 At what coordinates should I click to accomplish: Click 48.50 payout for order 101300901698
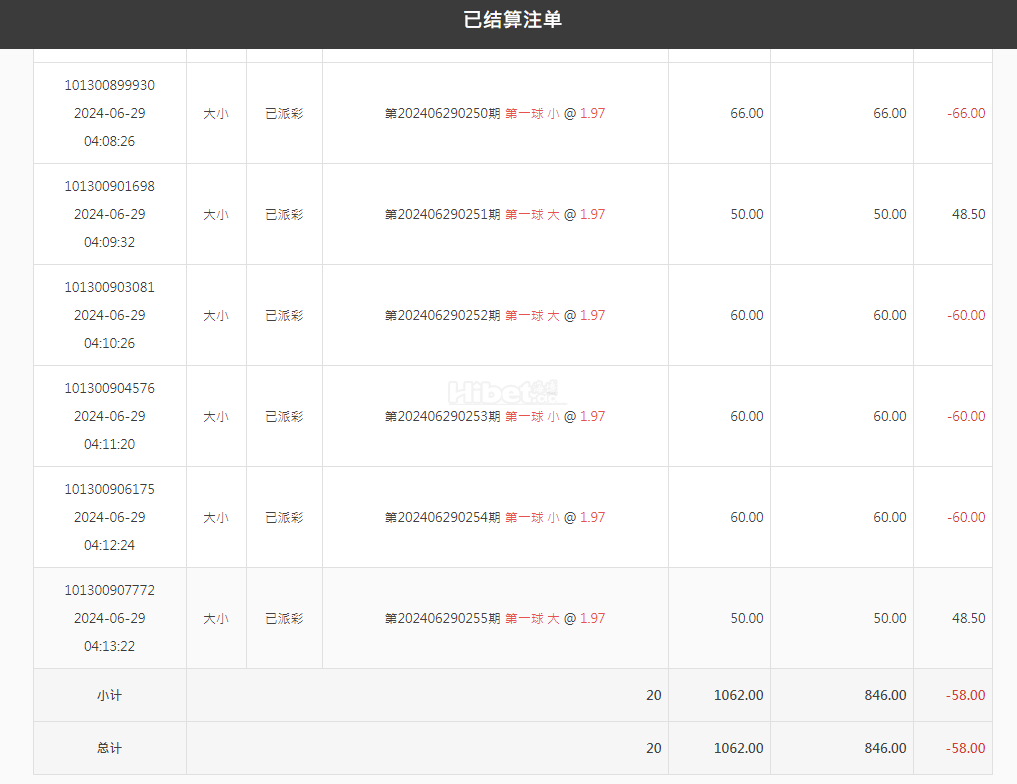click(x=968, y=215)
